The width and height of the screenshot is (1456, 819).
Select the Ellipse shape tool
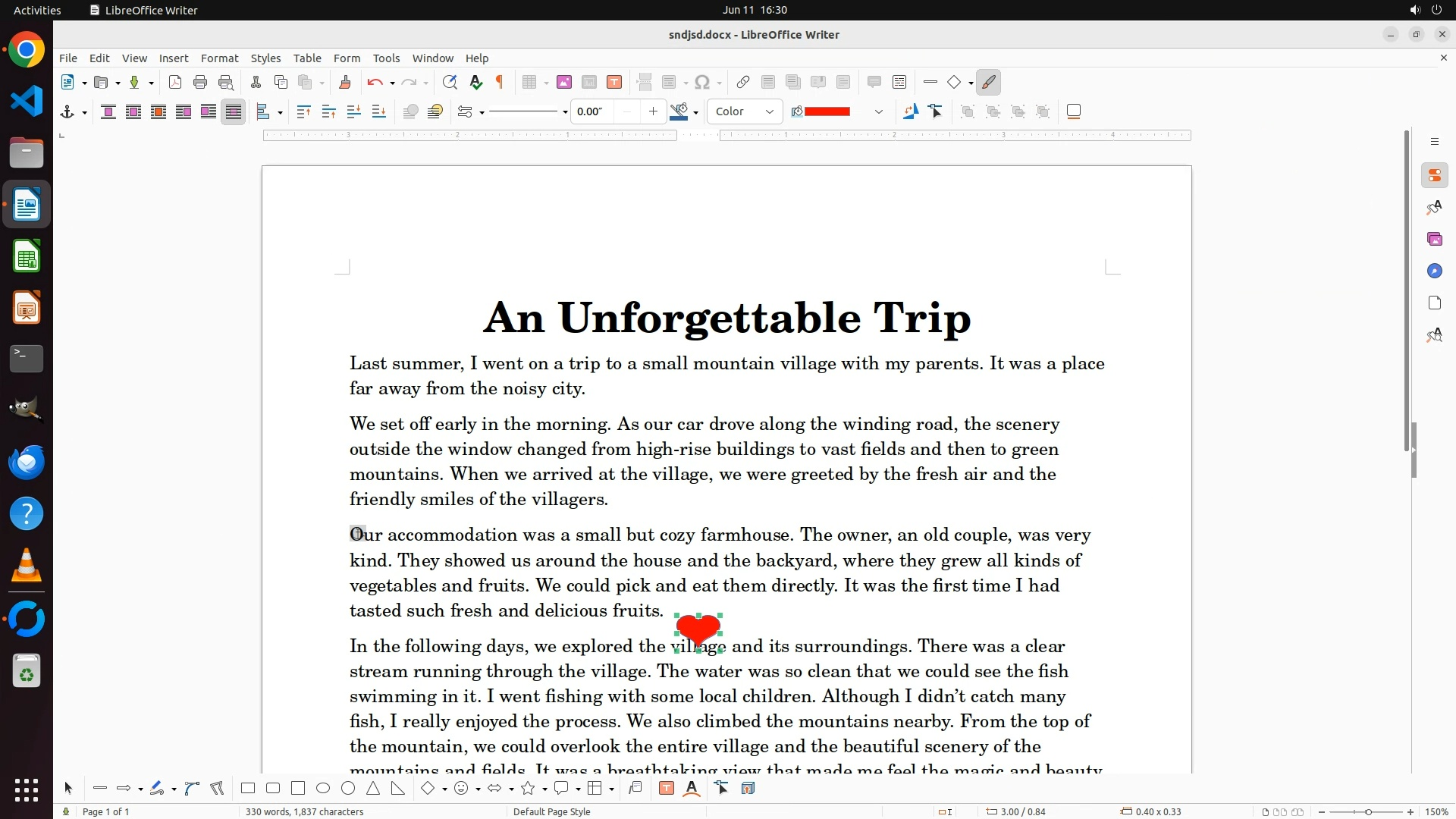(x=323, y=789)
